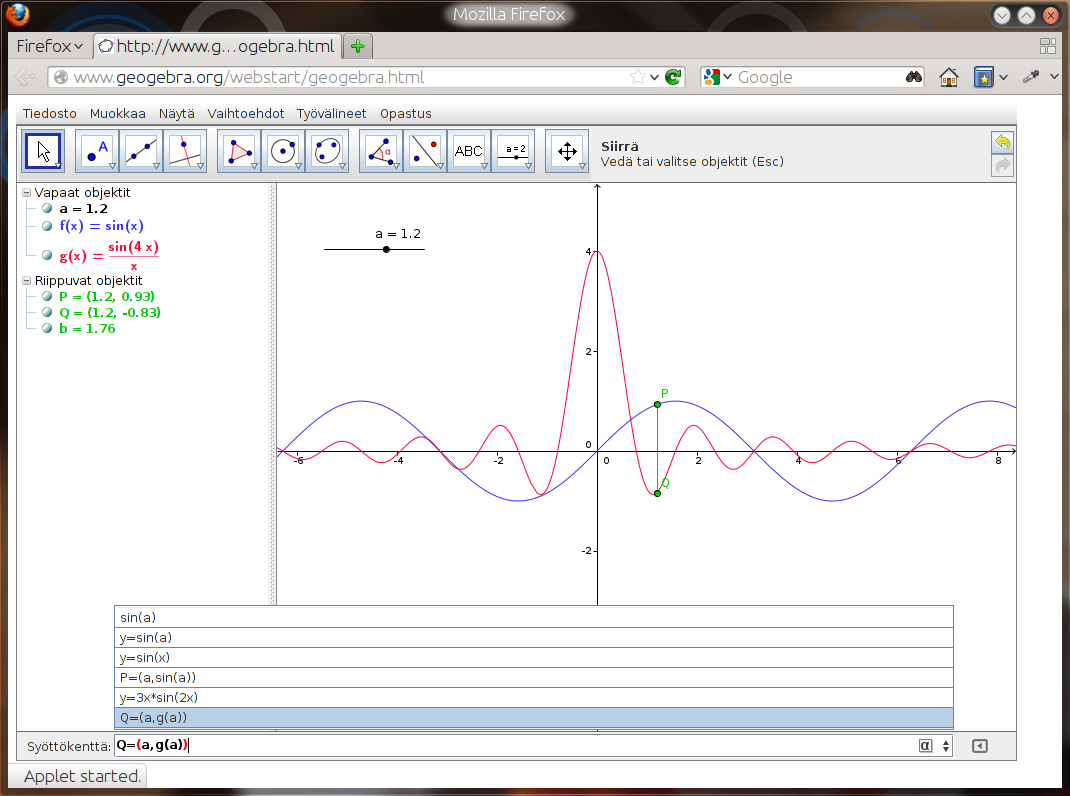
Task: Open the Firefox application menu dropdown
Action: pos(49,46)
